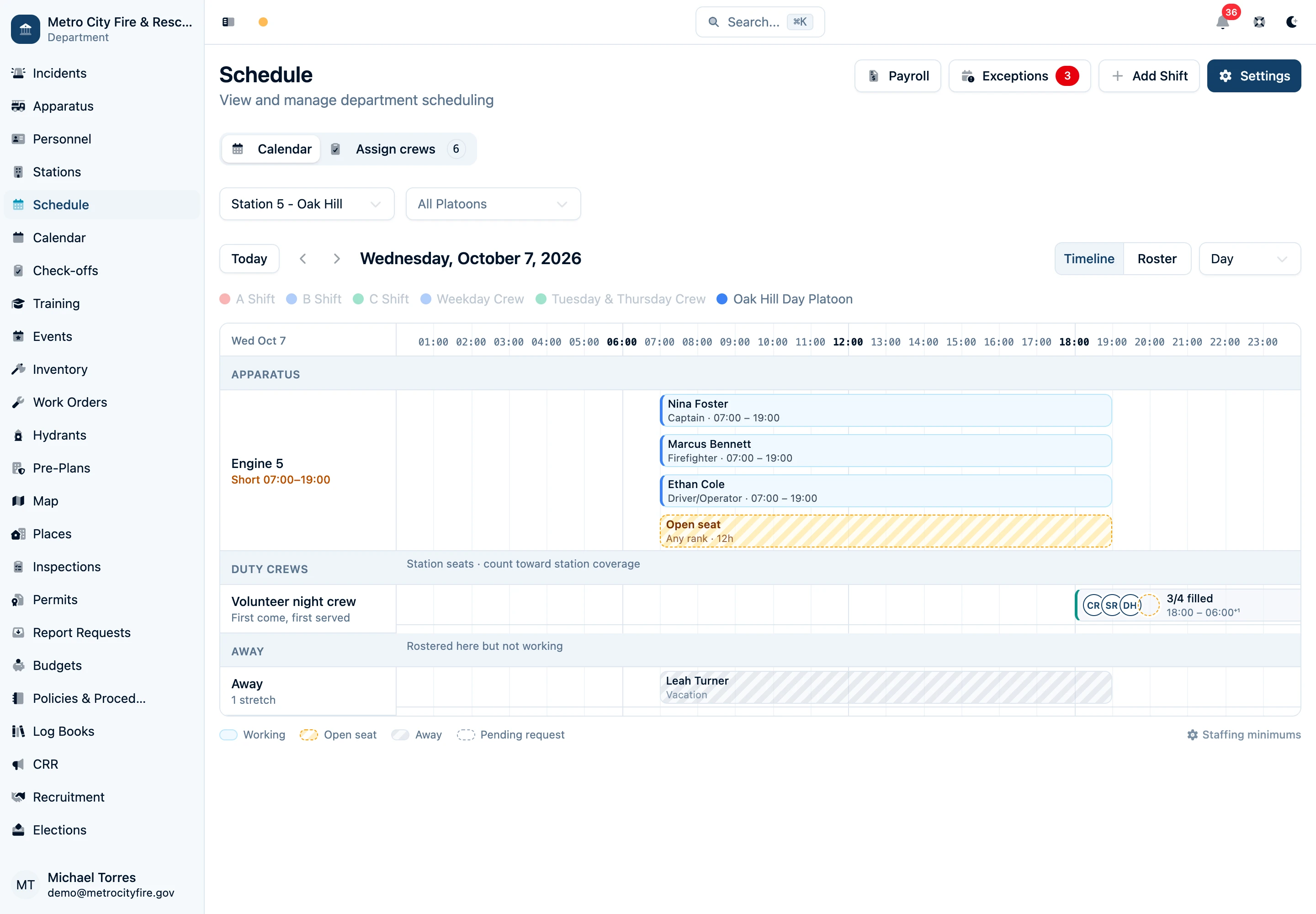Open Hydrants from the sidebar
The width and height of the screenshot is (1316, 914).
point(59,435)
